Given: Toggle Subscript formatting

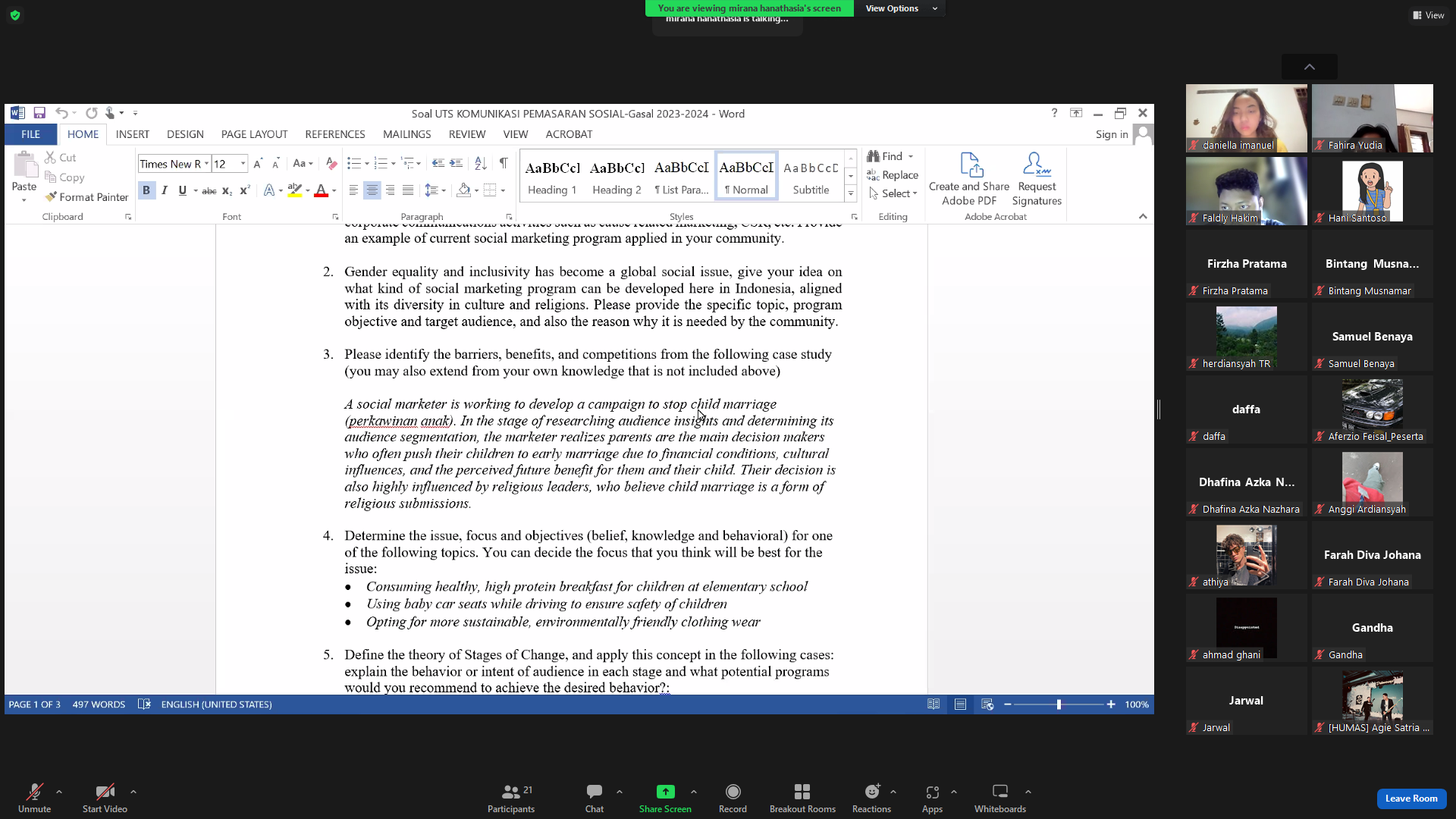Looking at the screenshot, I should point(227,190).
